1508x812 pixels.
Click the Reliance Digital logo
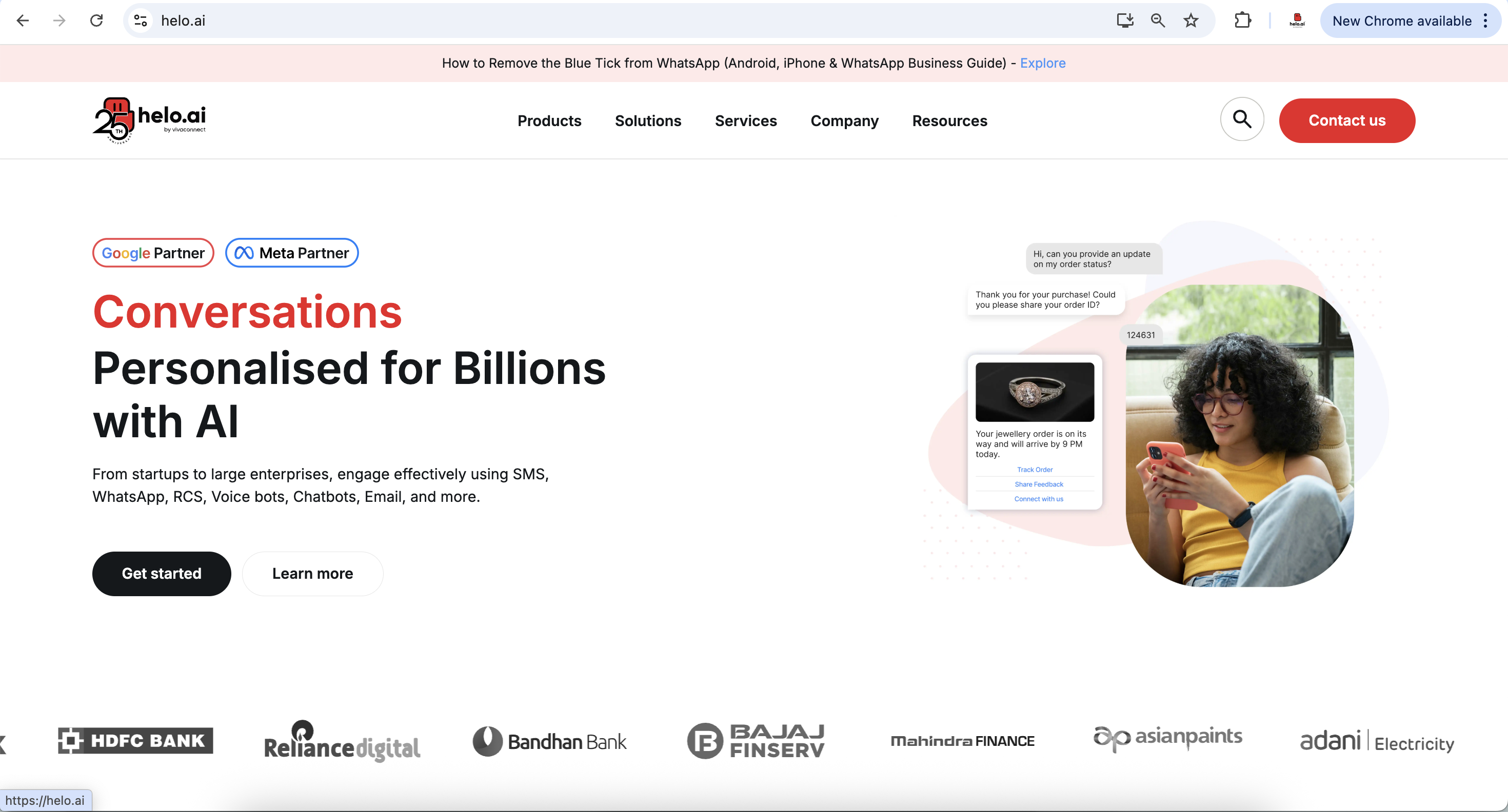pyautogui.click(x=342, y=741)
